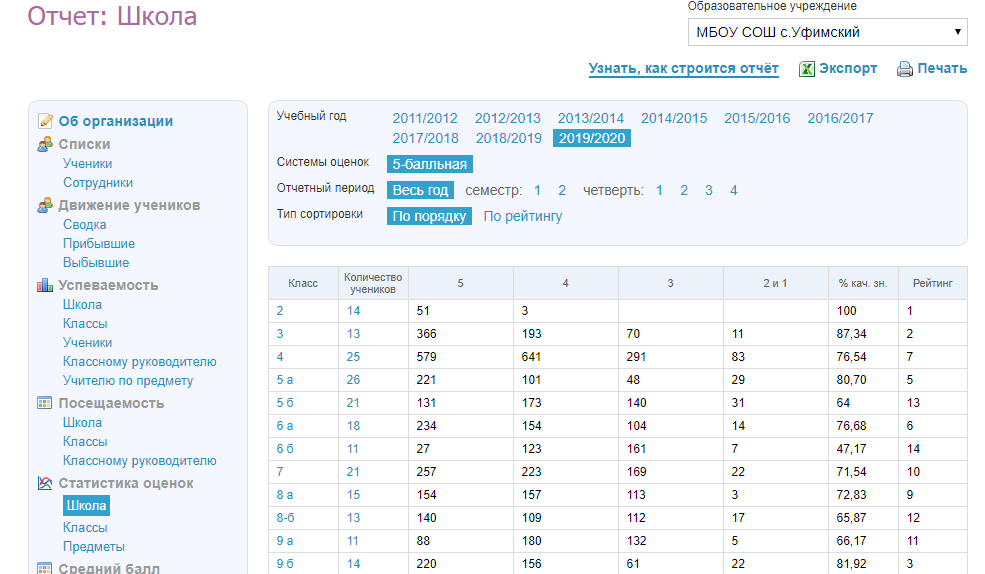Click the Успеваемость bar chart icon

point(45,285)
